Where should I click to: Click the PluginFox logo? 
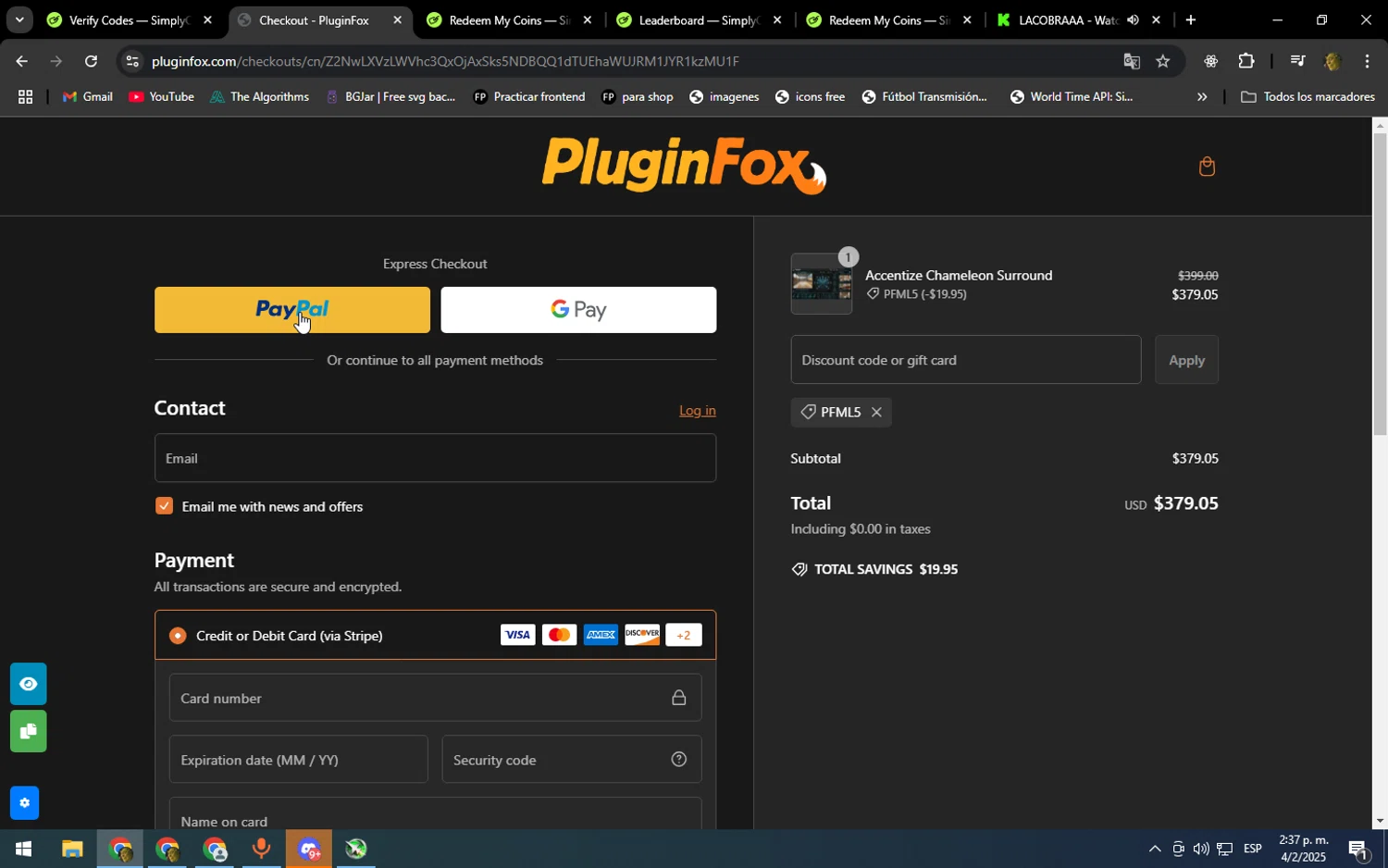(x=685, y=166)
